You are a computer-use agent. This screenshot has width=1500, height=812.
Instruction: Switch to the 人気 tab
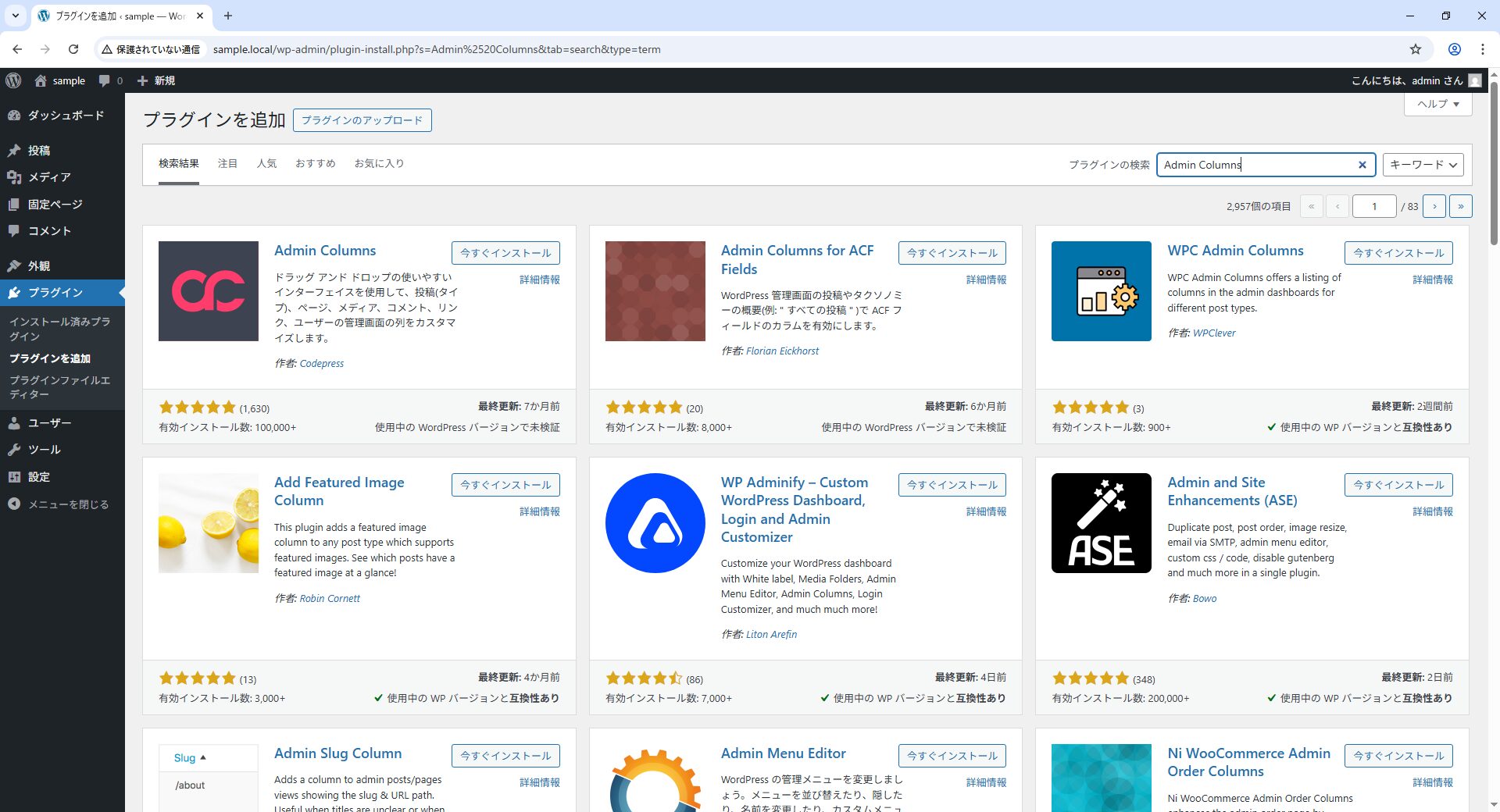pyautogui.click(x=266, y=163)
